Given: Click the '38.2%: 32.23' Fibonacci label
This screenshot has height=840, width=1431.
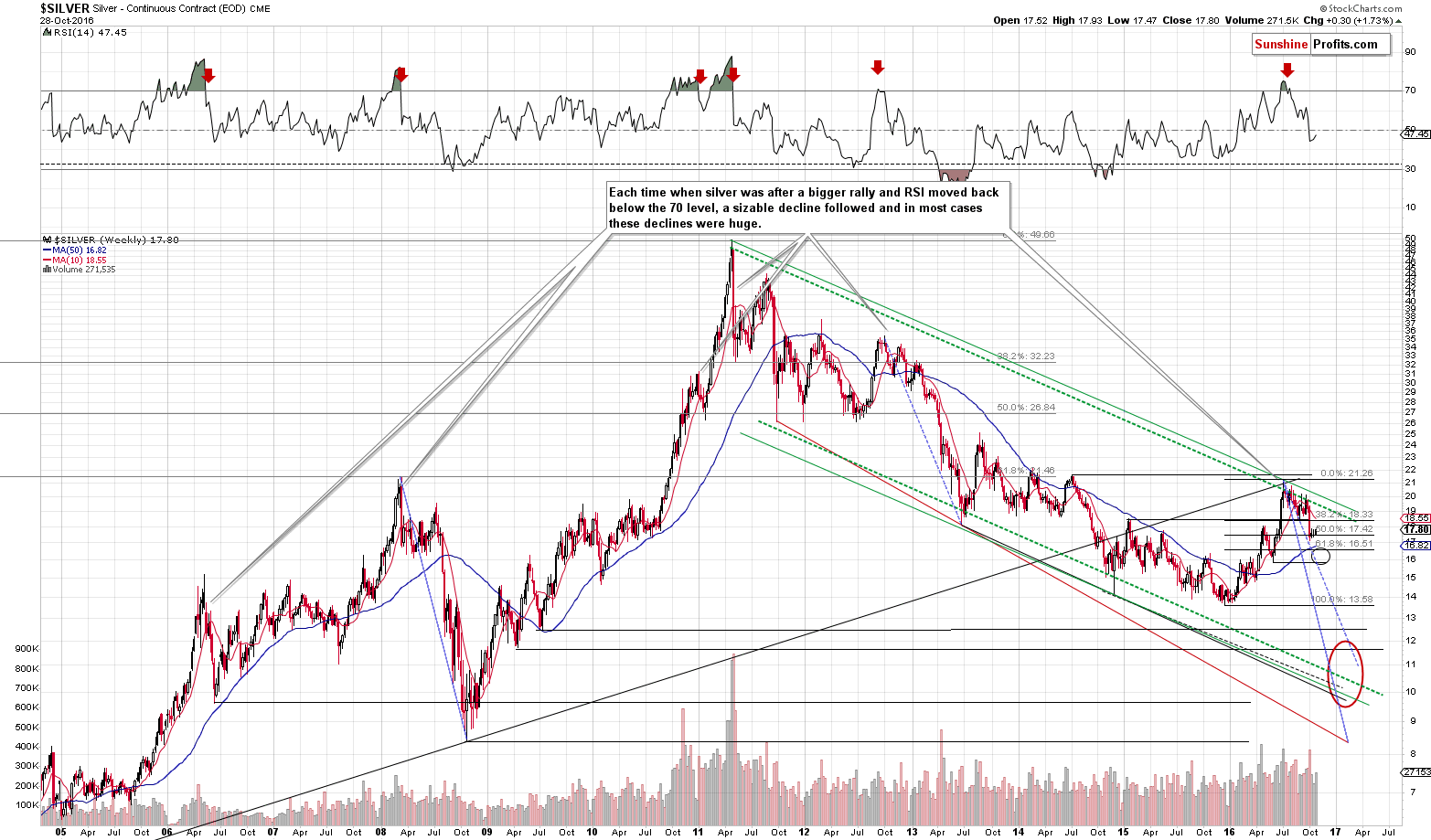Looking at the screenshot, I should pos(1026,356).
